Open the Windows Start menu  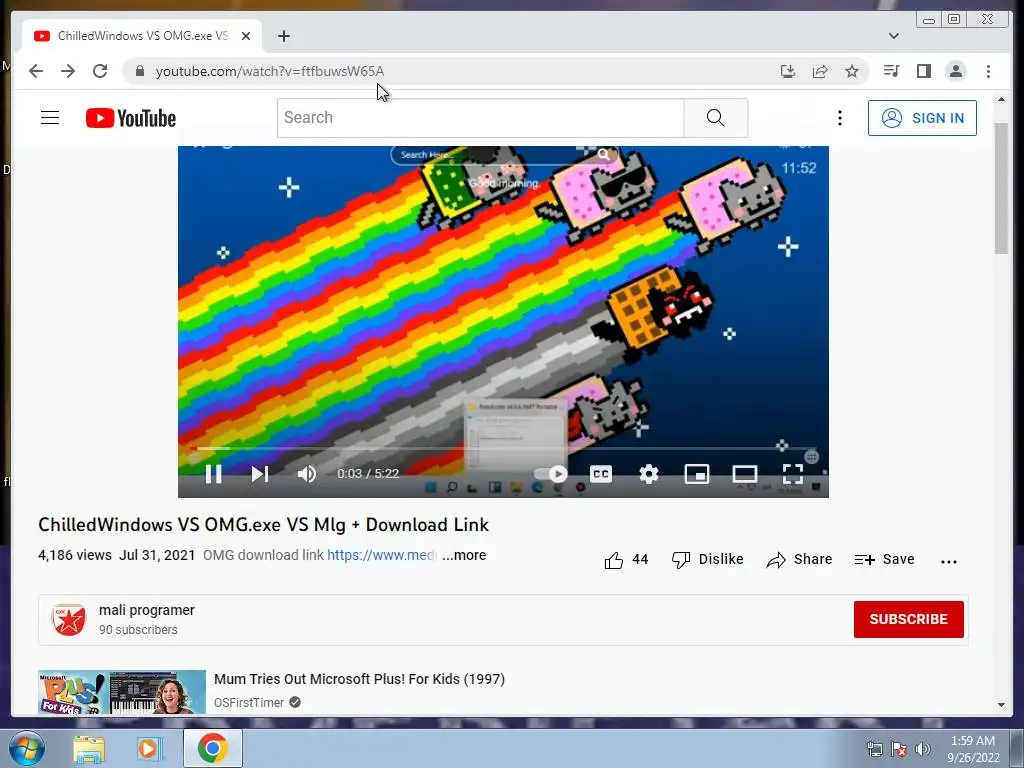click(25, 748)
